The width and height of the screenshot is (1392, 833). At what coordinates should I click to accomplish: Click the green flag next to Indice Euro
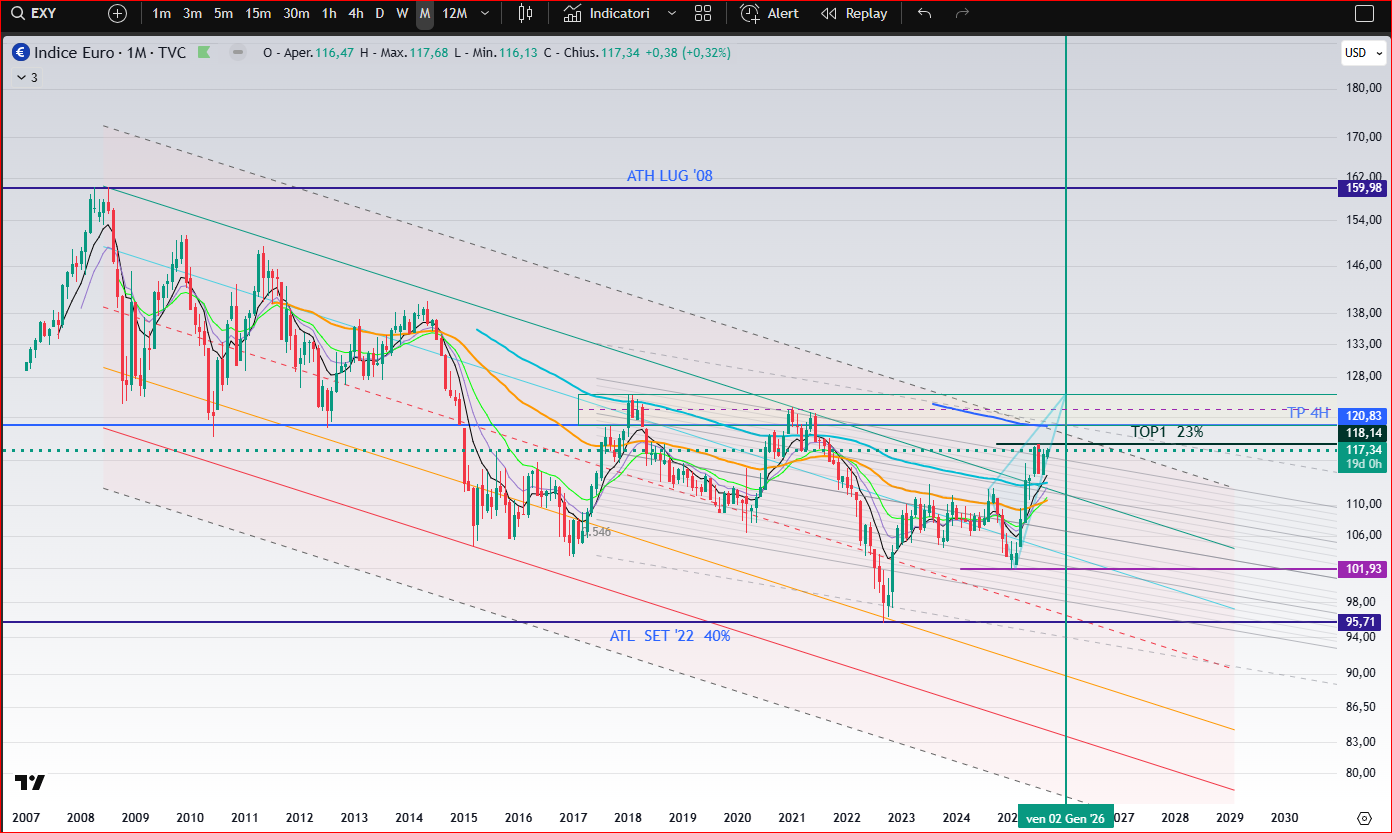tap(205, 53)
